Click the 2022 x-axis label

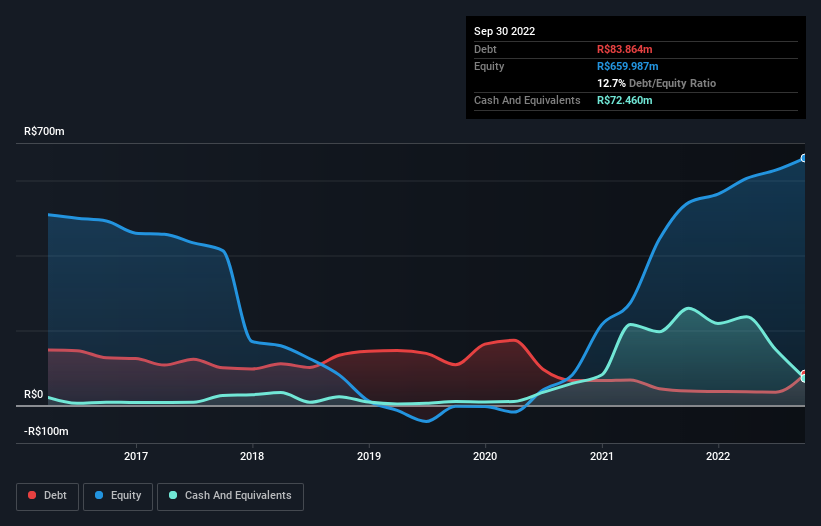tap(718, 456)
